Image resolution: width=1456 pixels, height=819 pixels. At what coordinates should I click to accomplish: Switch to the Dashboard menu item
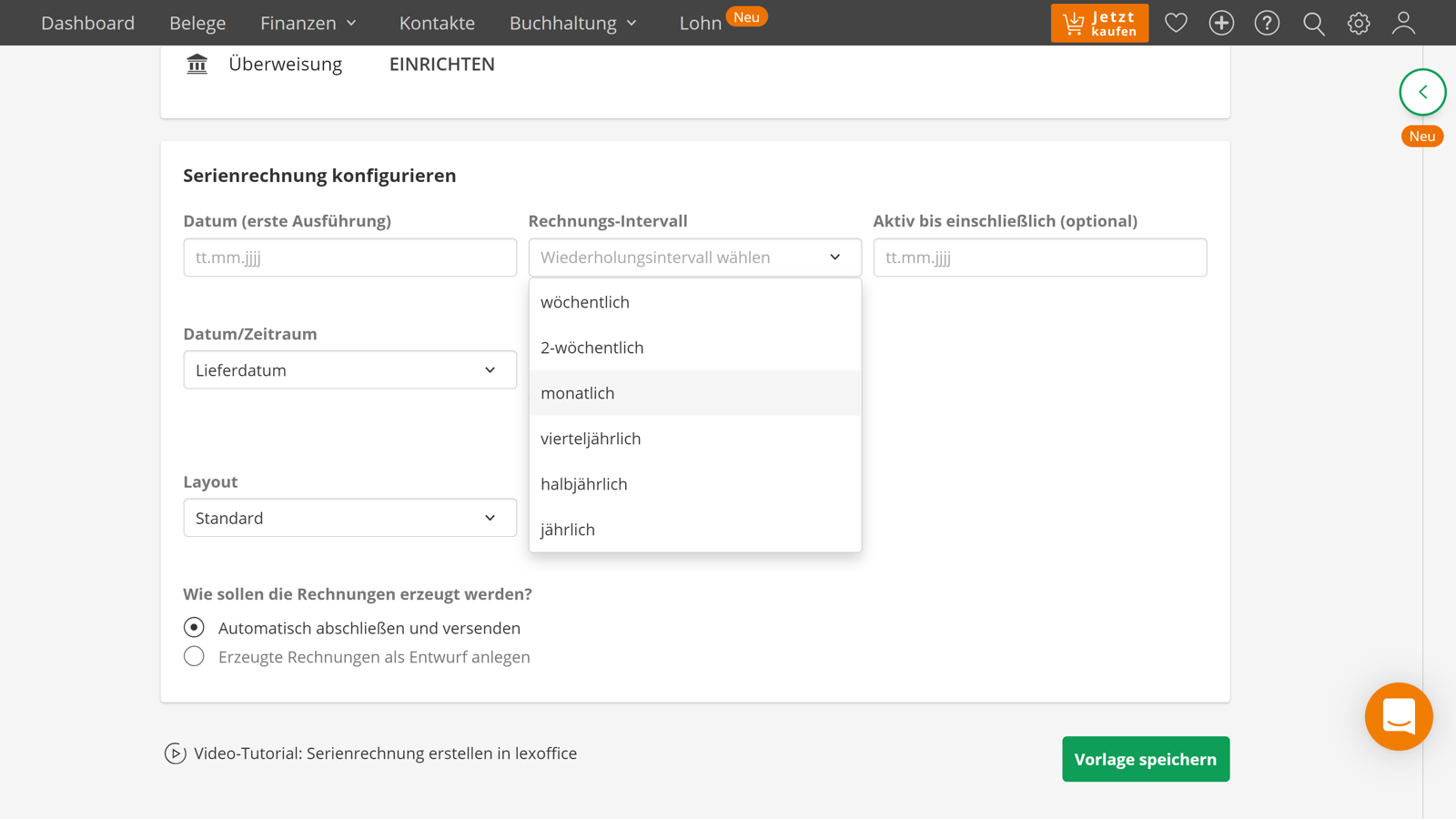[x=87, y=23]
